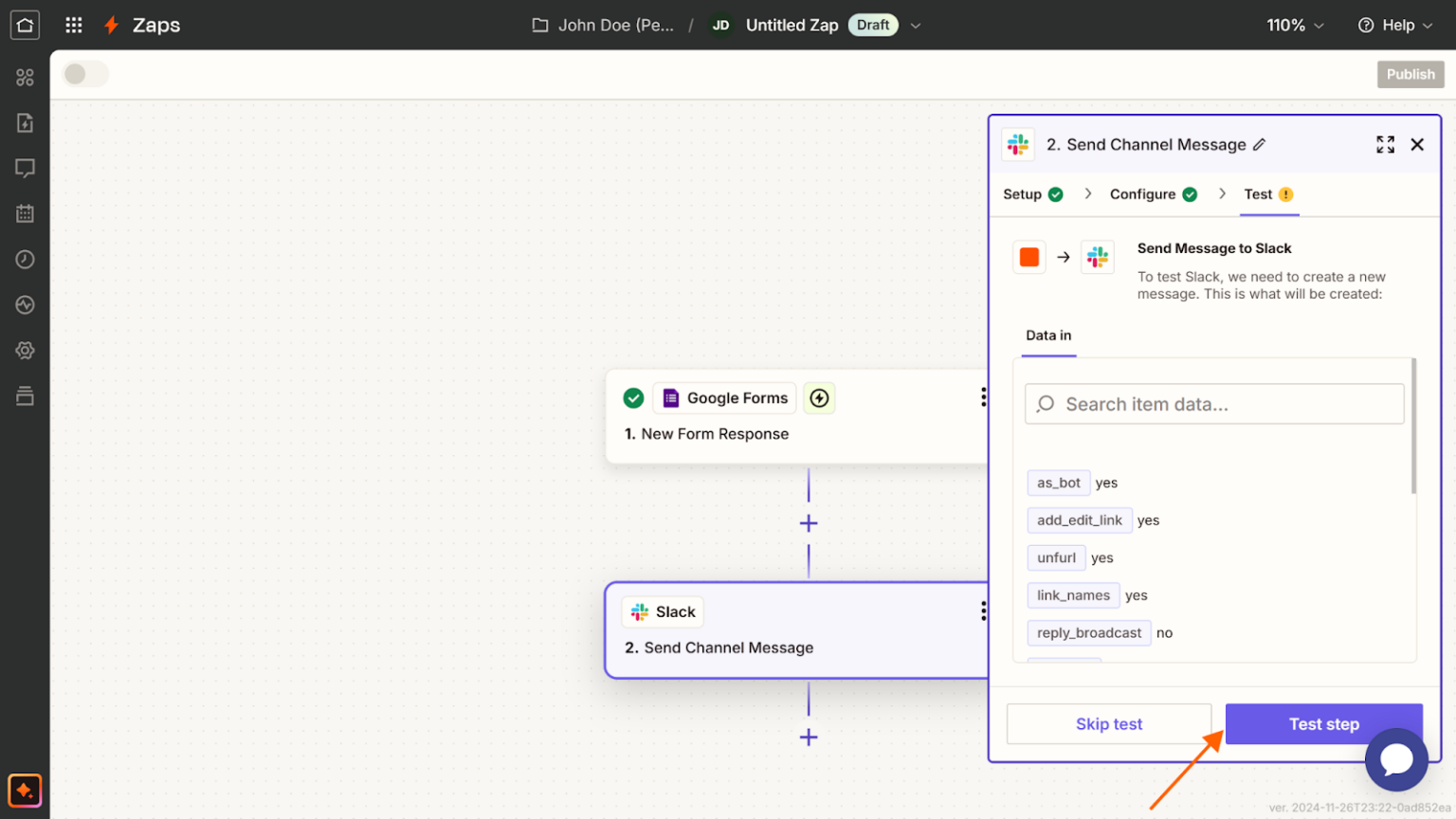This screenshot has width=1456, height=819.
Task: Click the Zapier lightning bolt logo
Action: [x=111, y=25]
